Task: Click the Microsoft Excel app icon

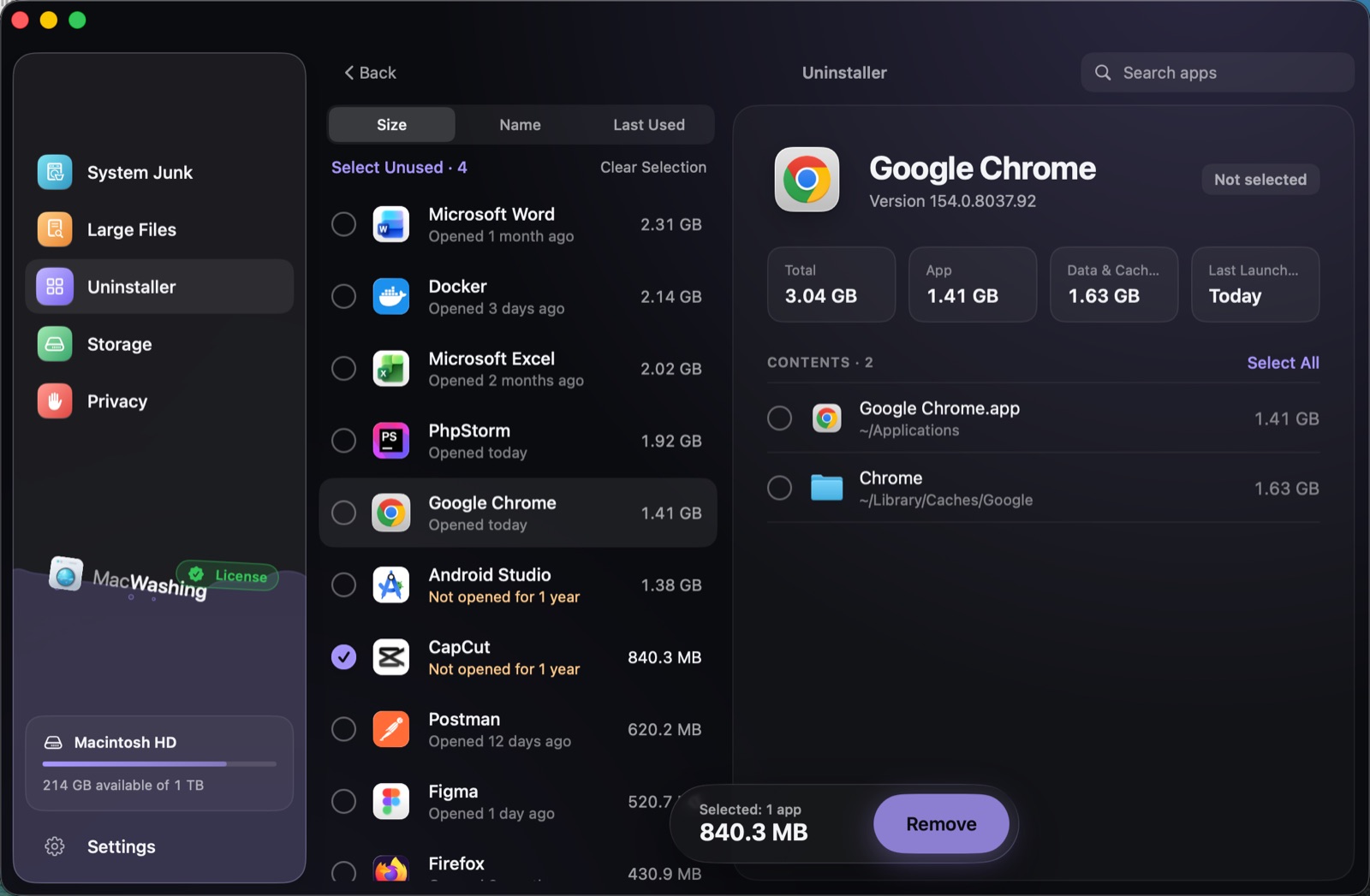Action: pyautogui.click(x=391, y=369)
